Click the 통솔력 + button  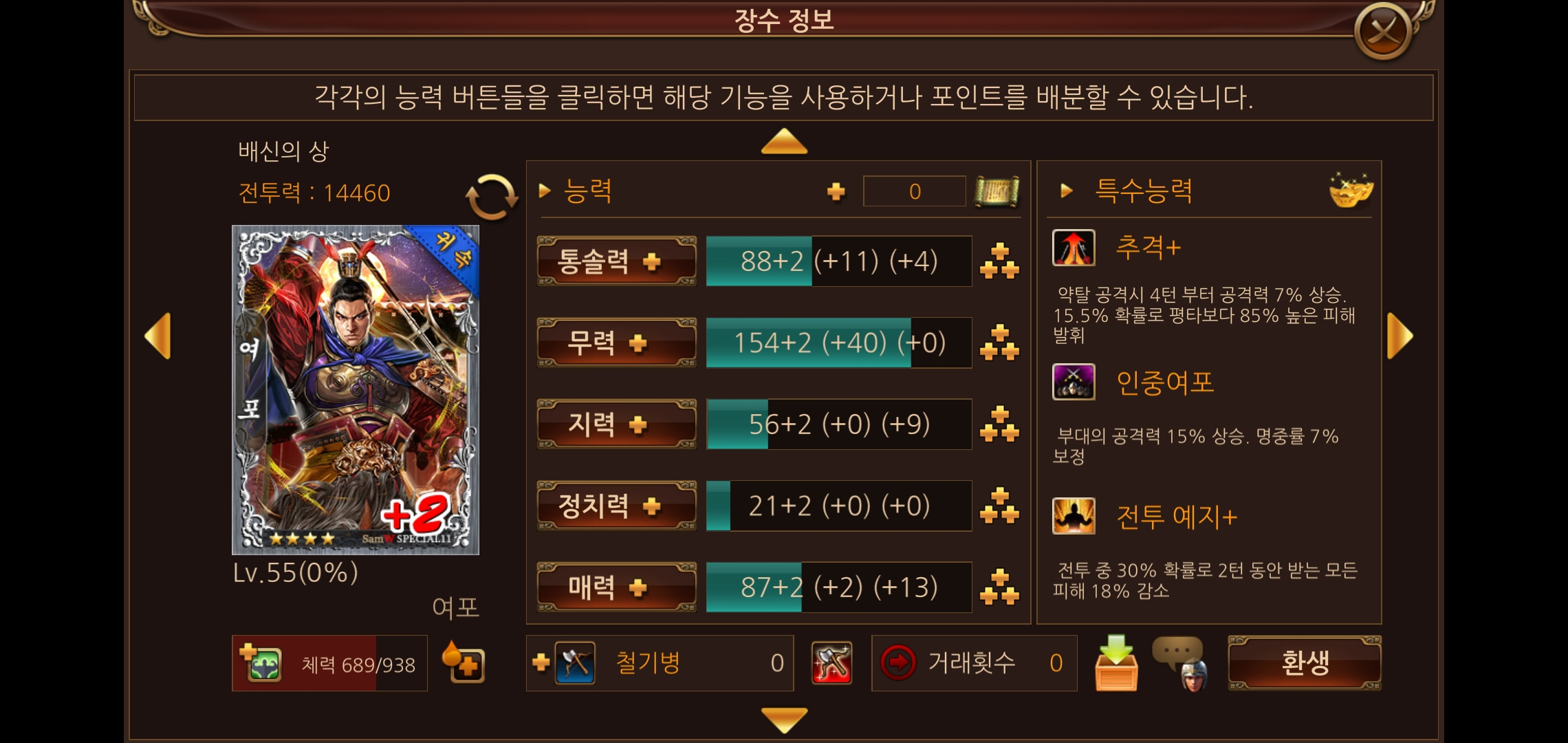pos(616,261)
